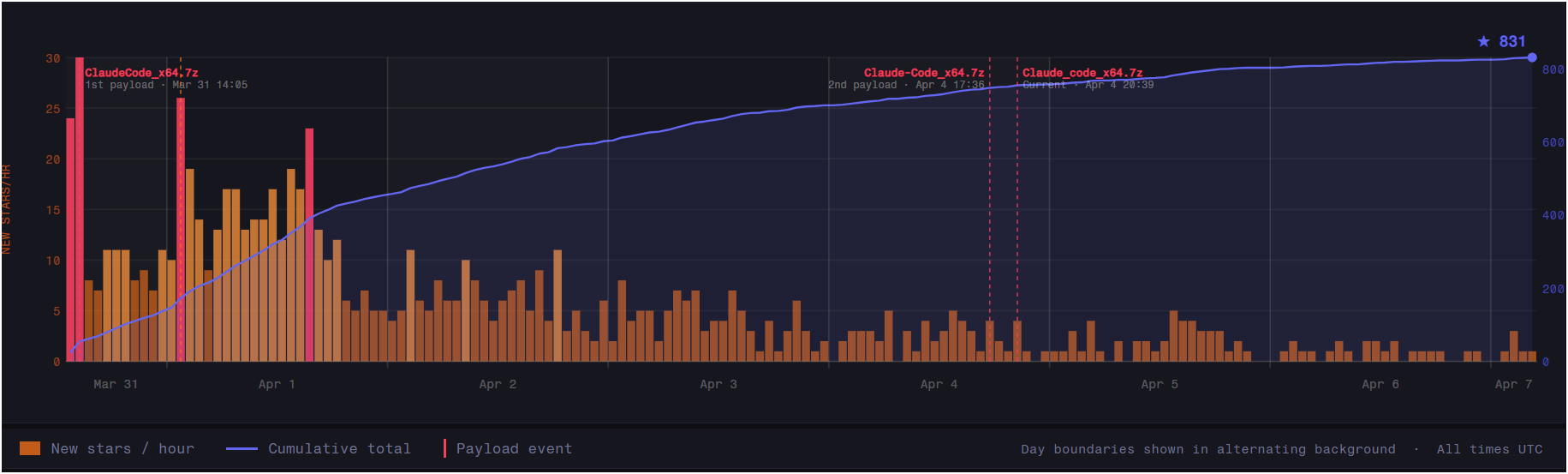
Task: Click the red payload bar at height 23
Action: click(x=309, y=244)
